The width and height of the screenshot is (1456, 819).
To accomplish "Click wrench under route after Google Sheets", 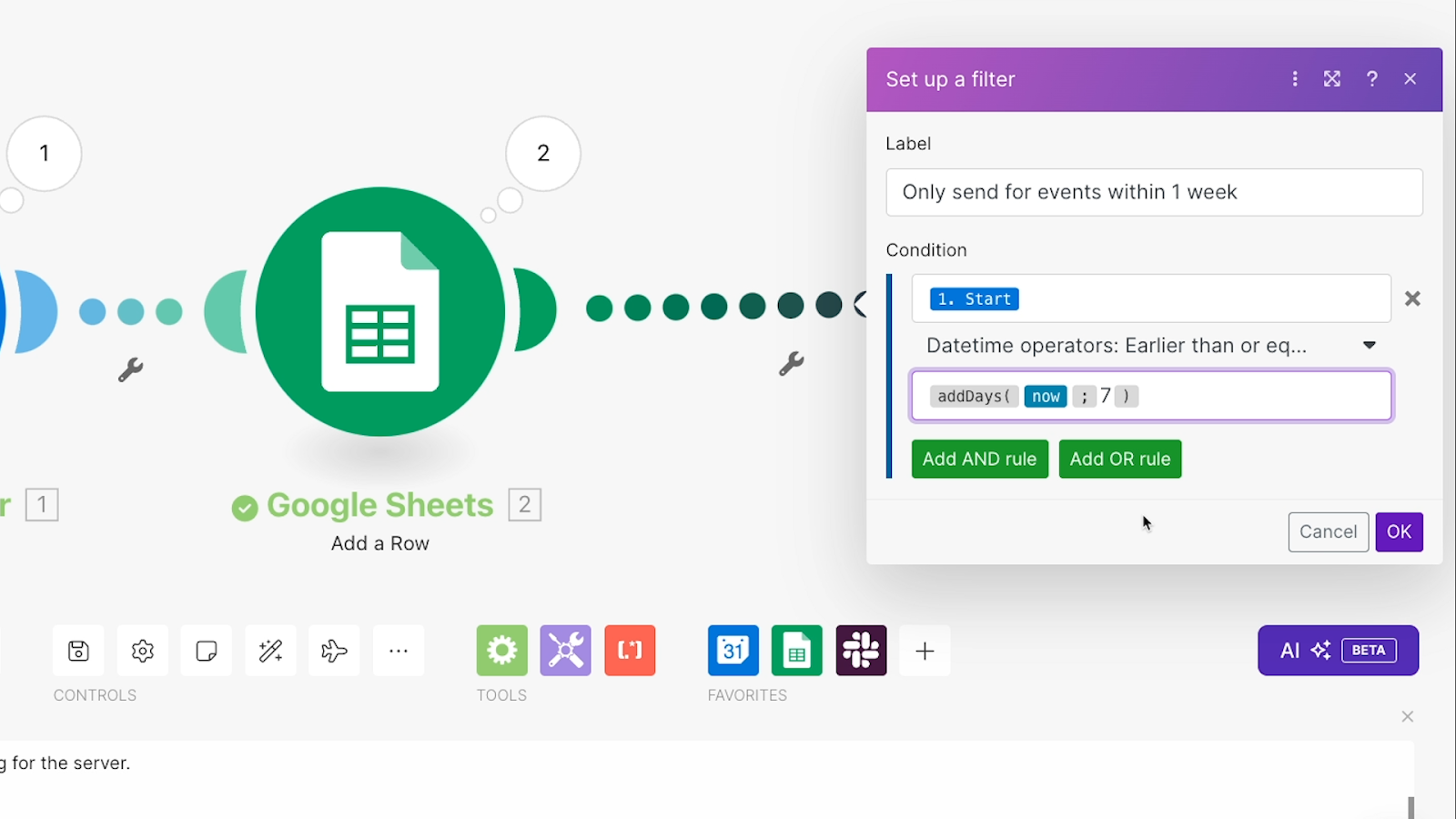I will point(792,364).
